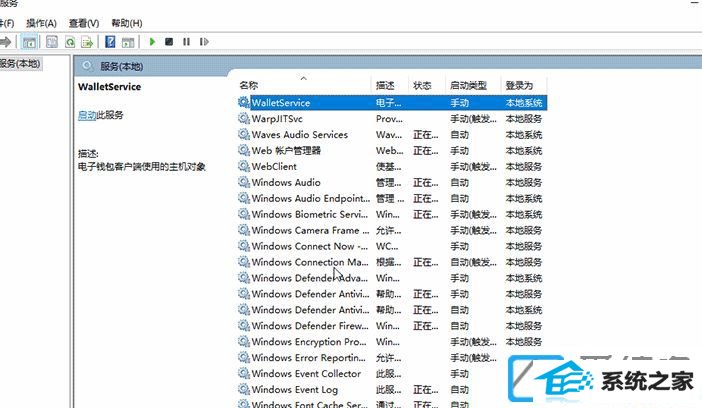Select Windows Error Reporting service row
This screenshot has height=408, width=702.
tap(392, 357)
